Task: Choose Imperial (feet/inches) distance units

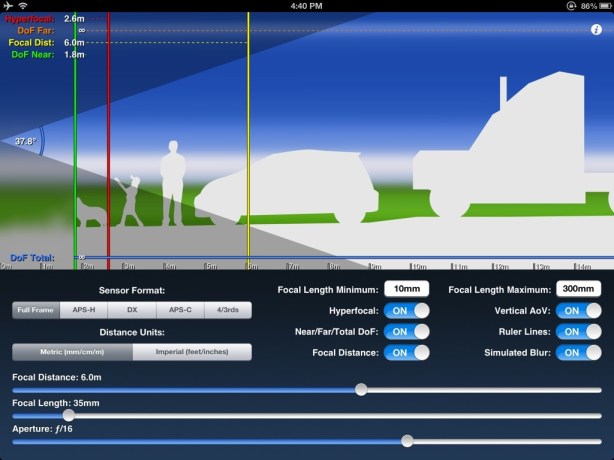Action: pyautogui.click(x=191, y=352)
